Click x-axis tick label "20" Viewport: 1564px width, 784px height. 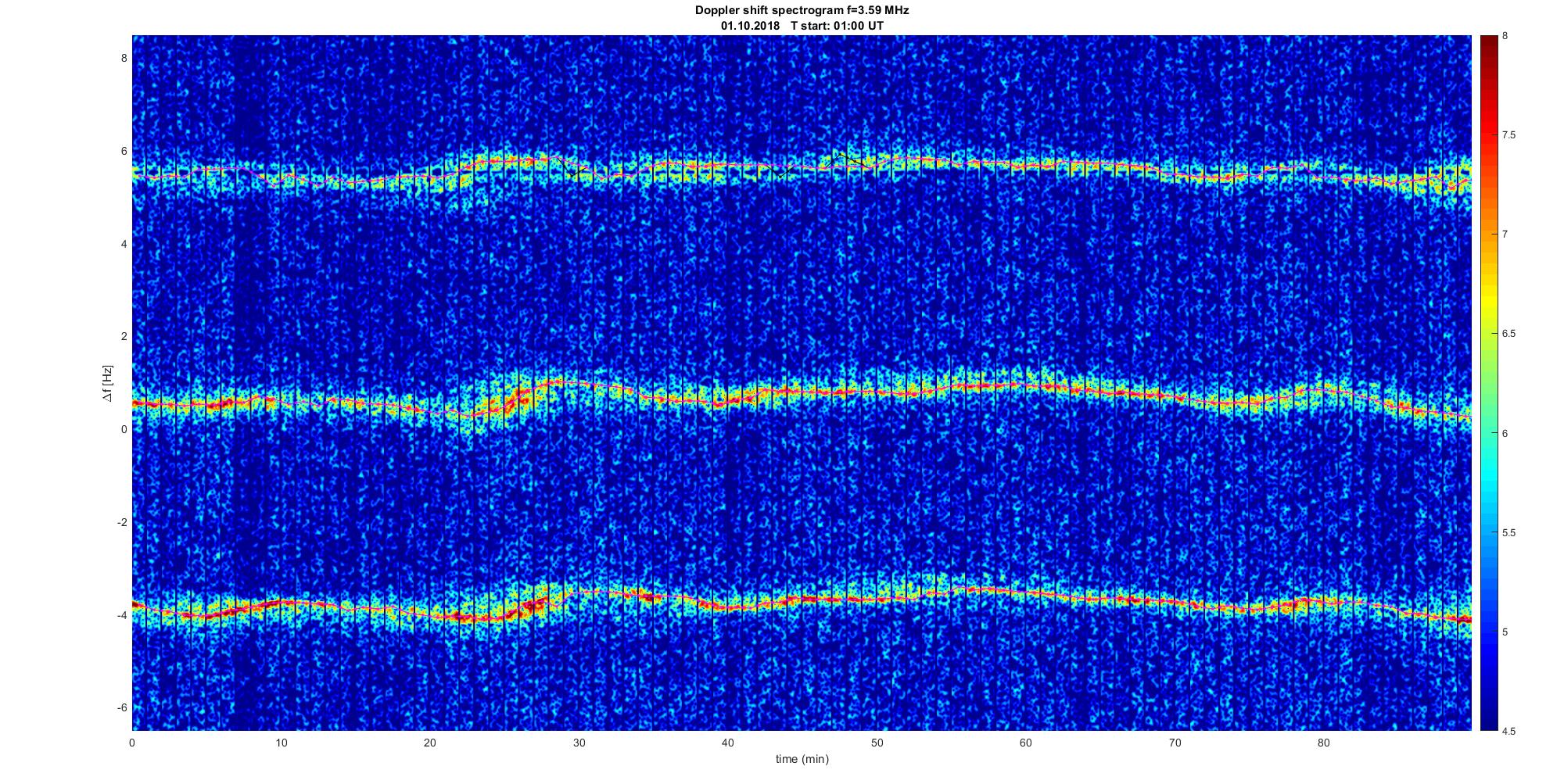tap(430, 743)
